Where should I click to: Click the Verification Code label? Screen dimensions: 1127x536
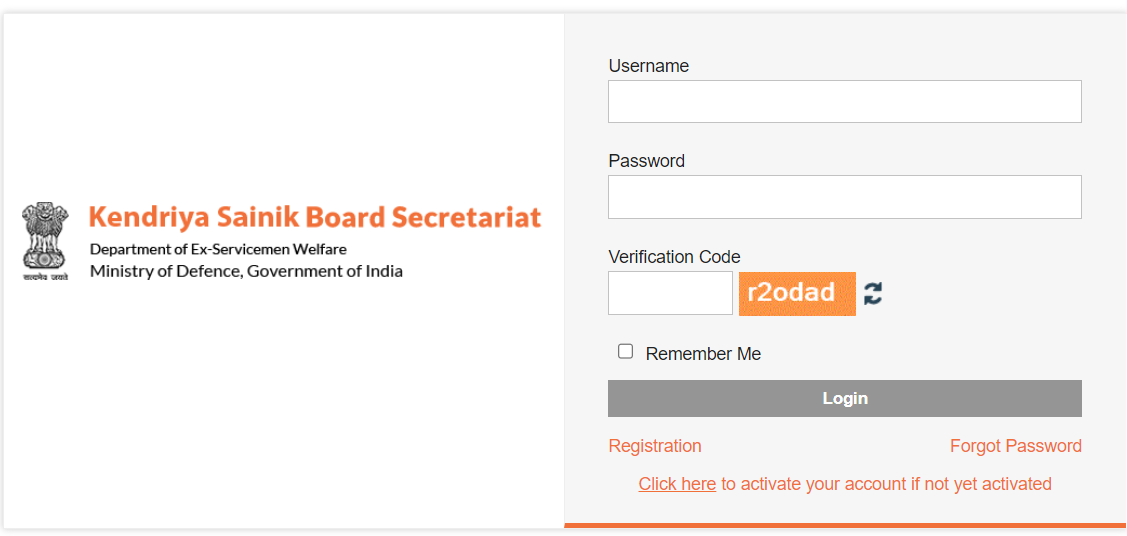674,257
